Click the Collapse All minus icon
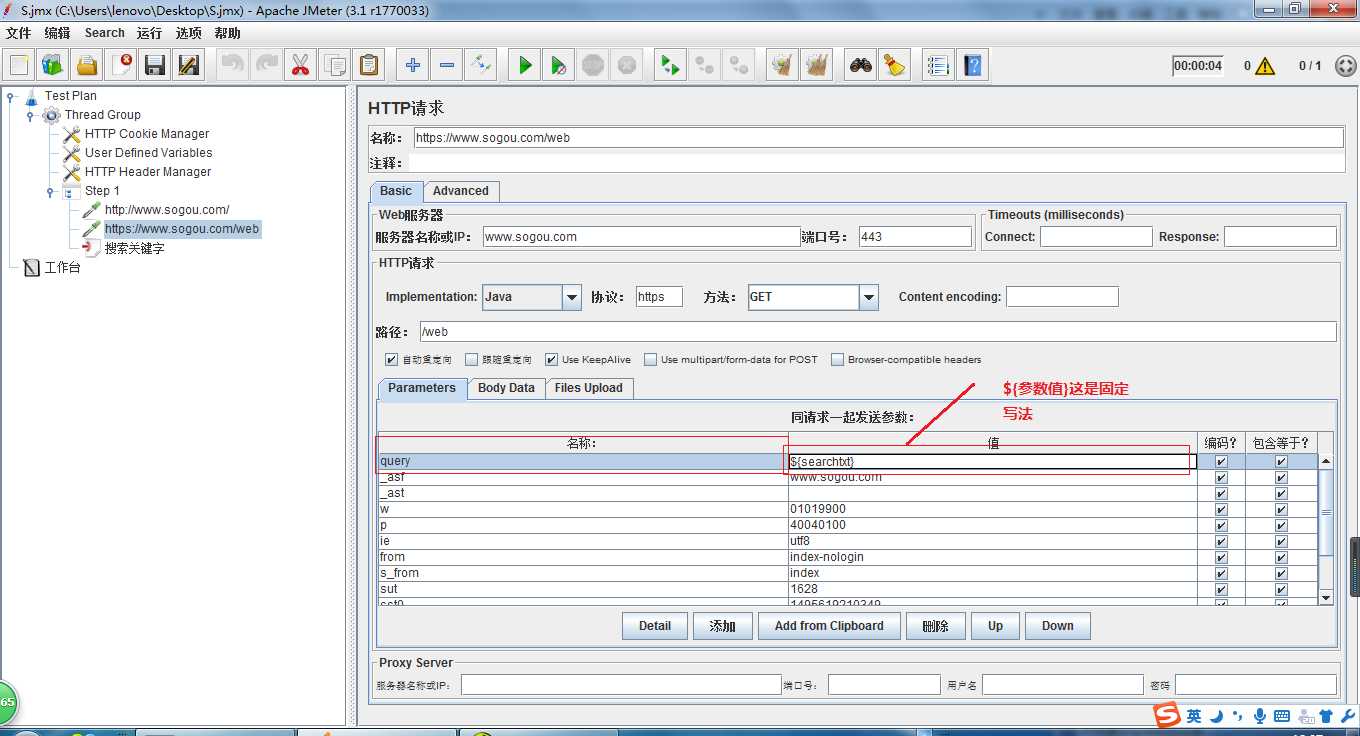This screenshot has height=736, width=1360. click(x=447, y=65)
